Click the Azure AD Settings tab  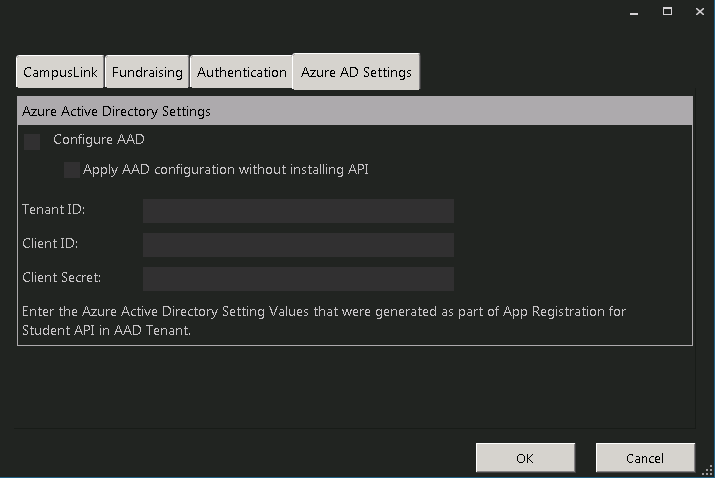coord(356,72)
